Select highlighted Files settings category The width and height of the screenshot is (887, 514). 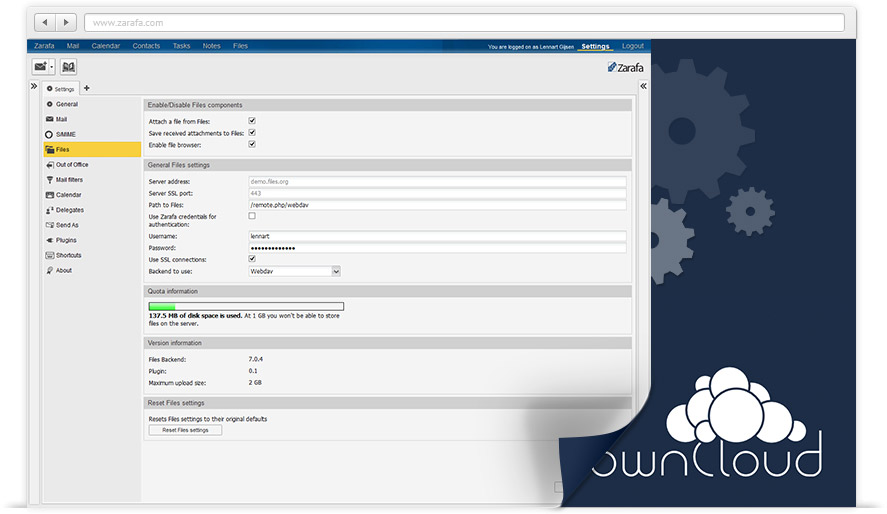coord(92,149)
